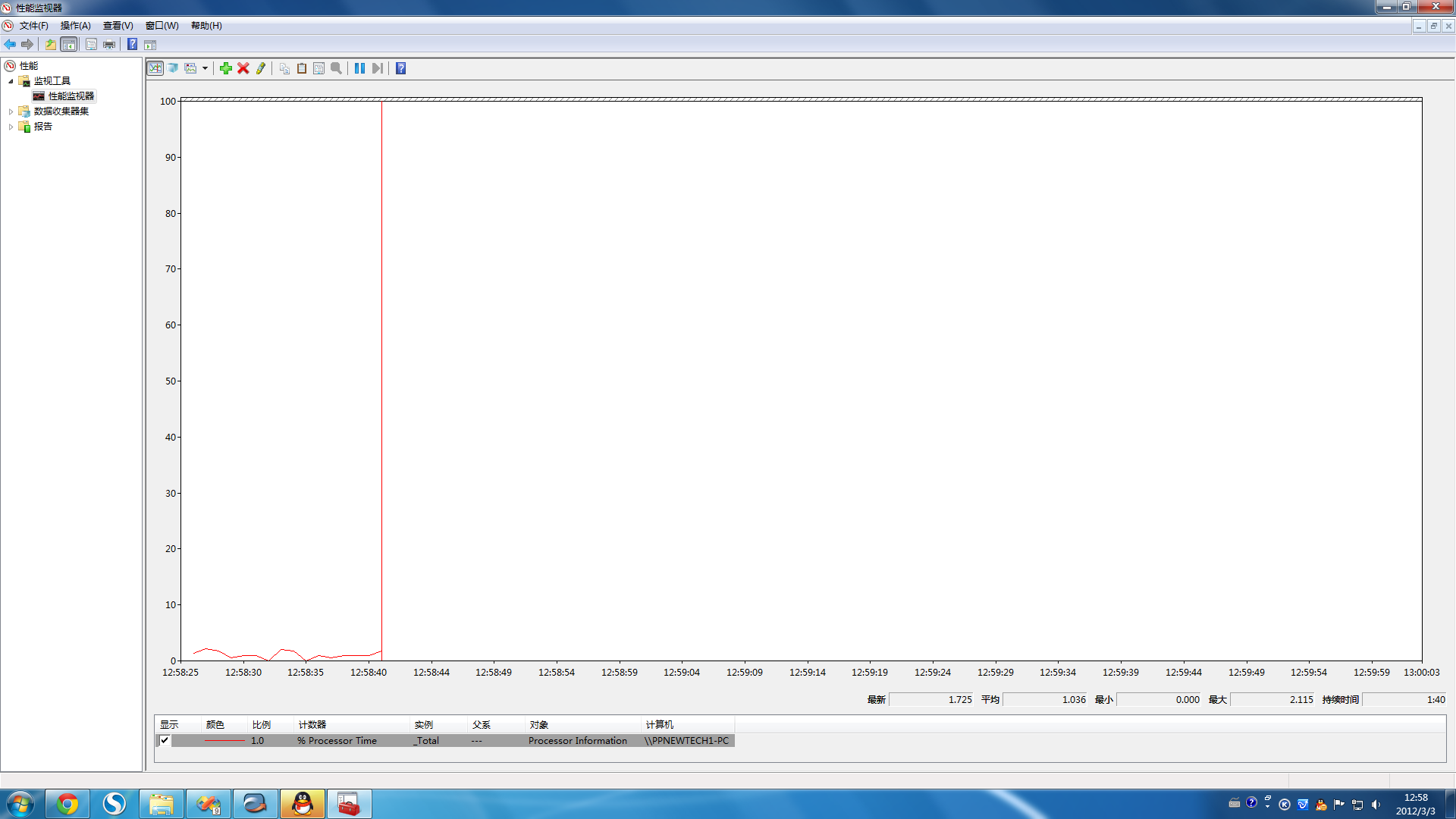This screenshot has width=1456, height=819.
Task: Expand the 报告 tree node
Action: point(11,127)
